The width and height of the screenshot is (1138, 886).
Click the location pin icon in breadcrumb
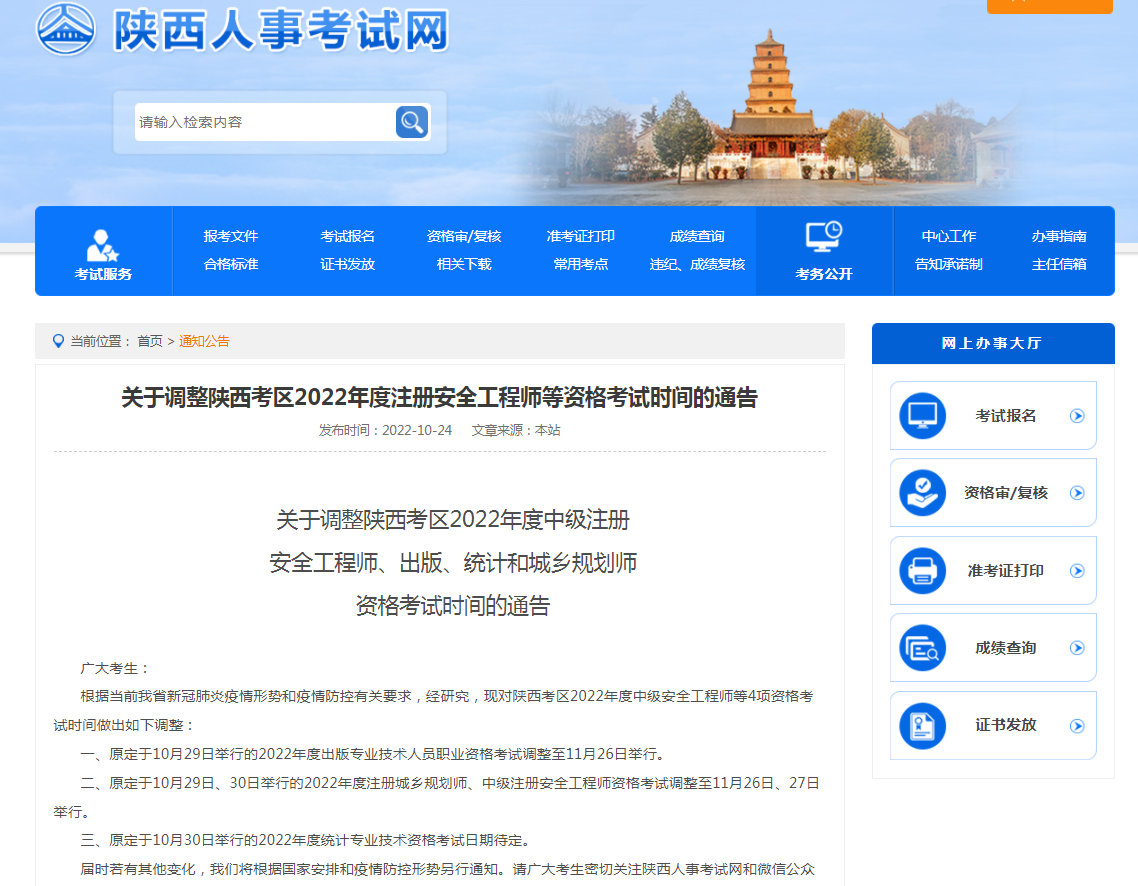coord(58,341)
